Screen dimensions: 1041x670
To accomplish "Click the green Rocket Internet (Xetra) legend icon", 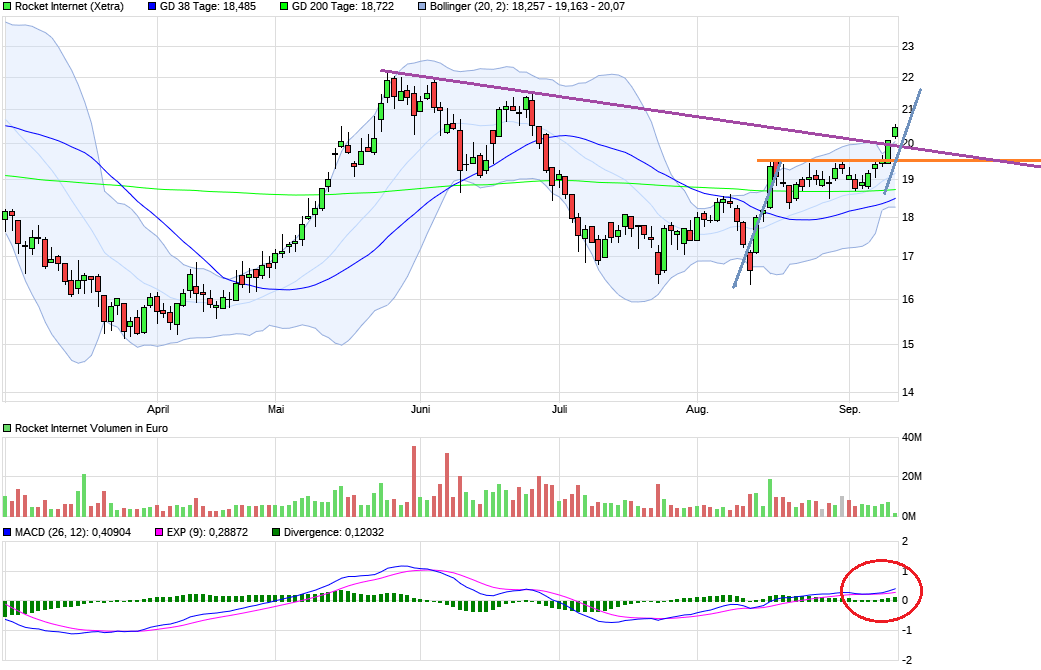I will (x=8, y=8).
